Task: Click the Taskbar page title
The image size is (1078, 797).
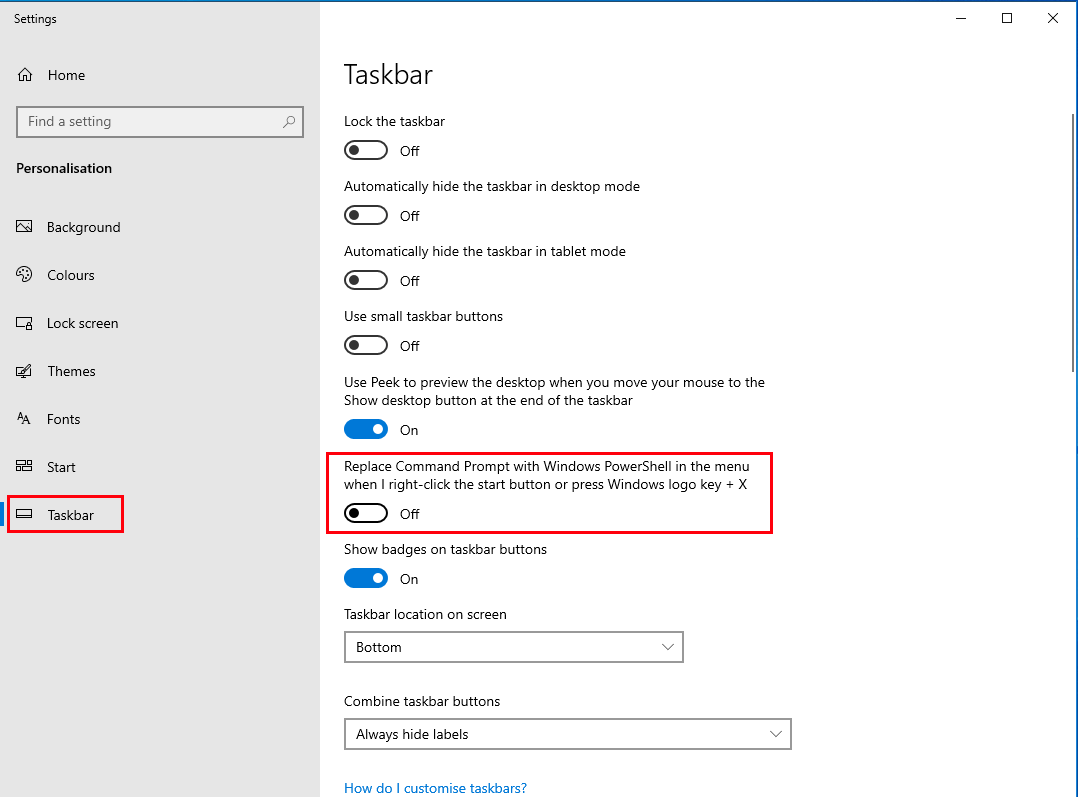Action: pyautogui.click(x=388, y=74)
